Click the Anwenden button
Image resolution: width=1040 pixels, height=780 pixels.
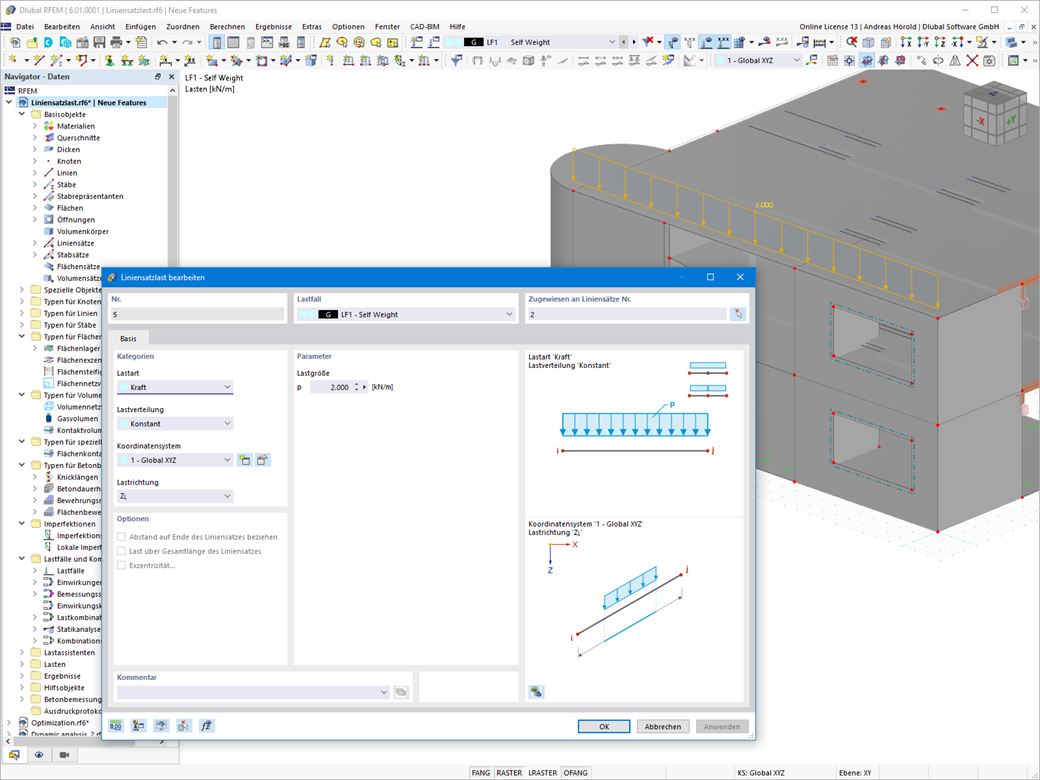point(722,726)
